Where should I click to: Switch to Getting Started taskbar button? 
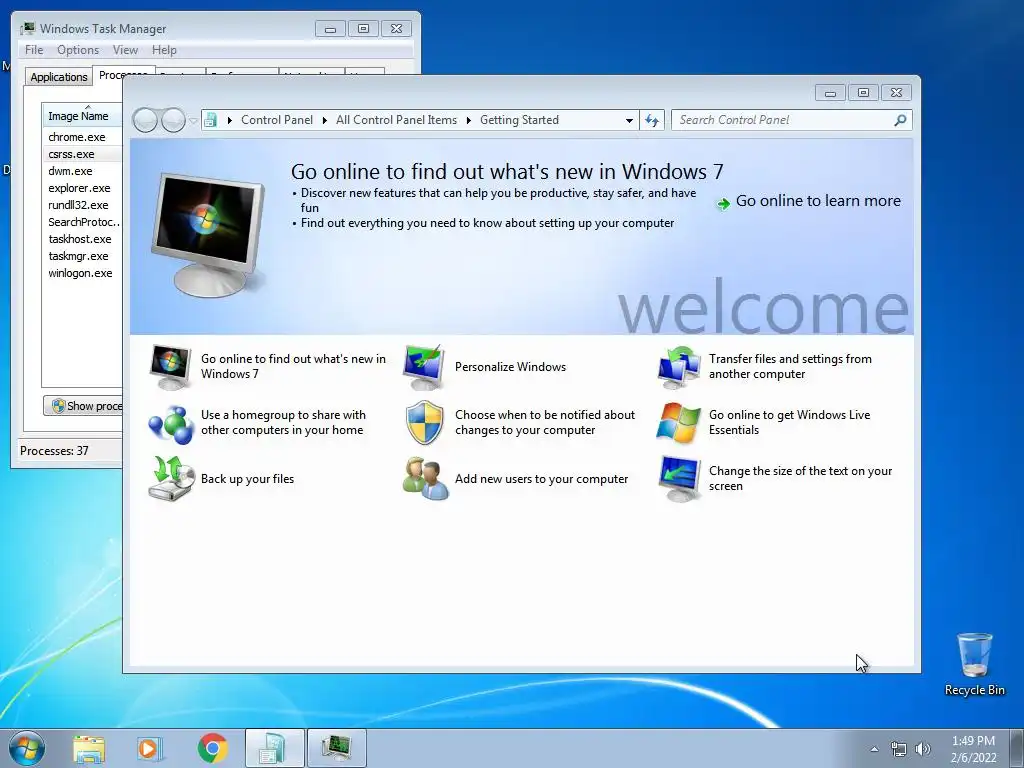[274, 748]
